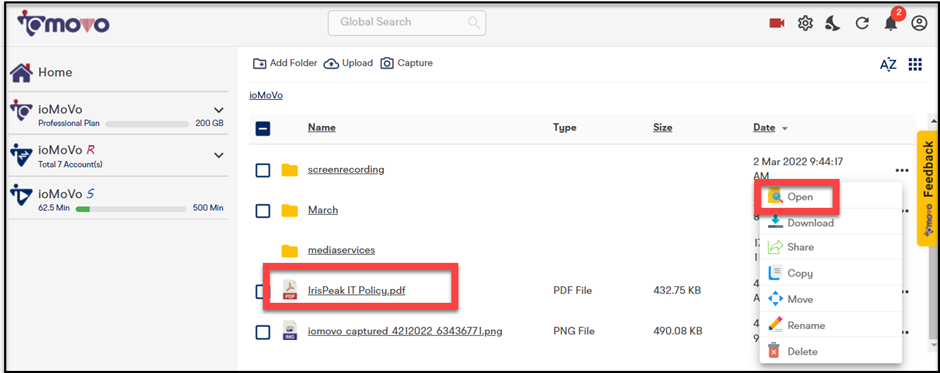This screenshot has width=940, height=373.
Task: Start recording with the red video camera icon
Action: pyautogui.click(x=777, y=23)
